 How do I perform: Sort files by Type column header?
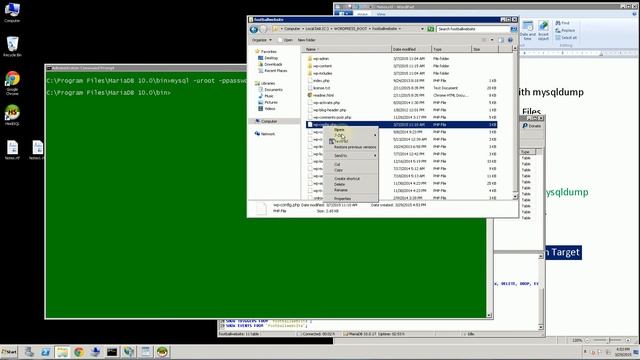pos(451,49)
